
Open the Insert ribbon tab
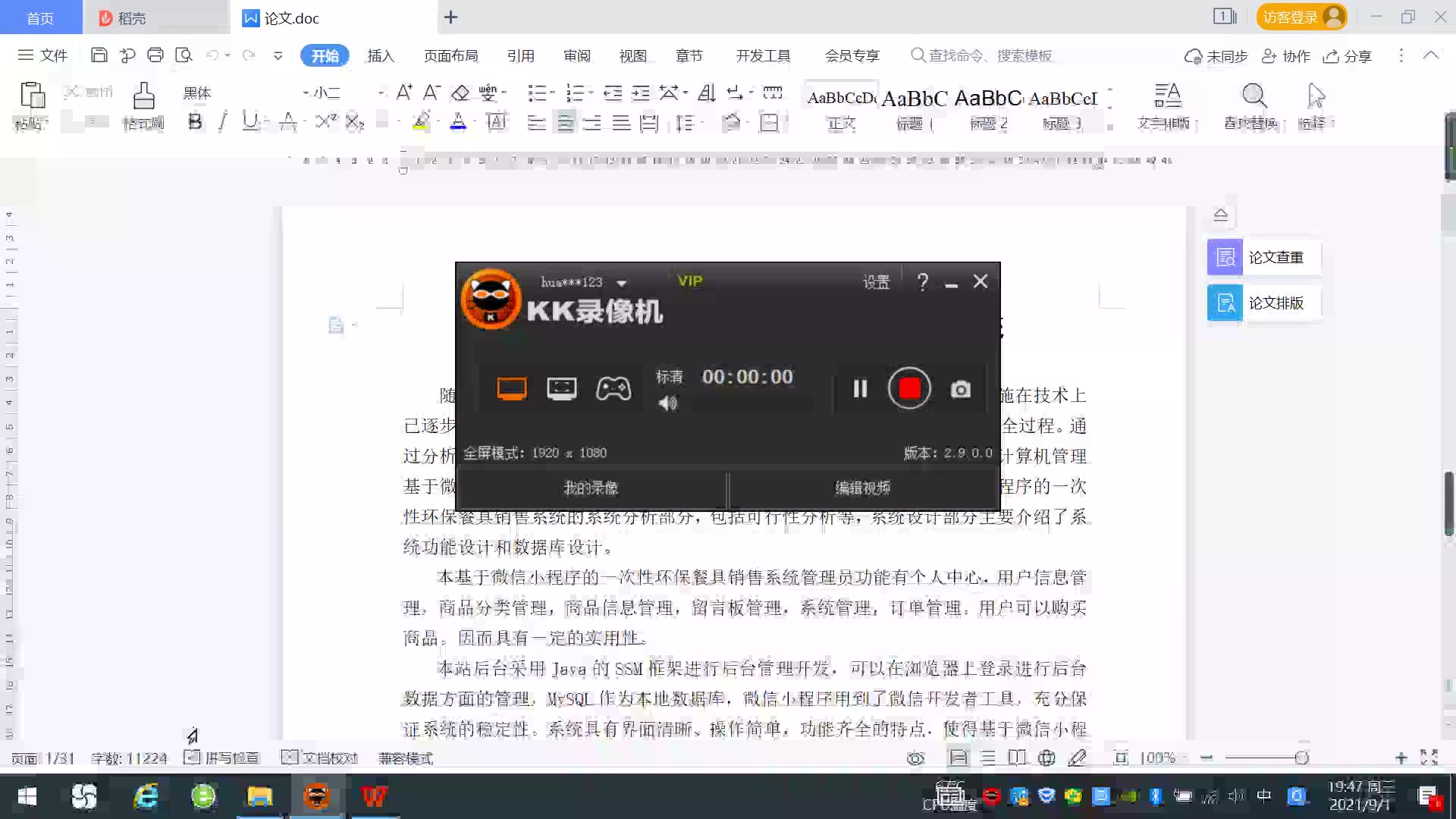click(381, 56)
